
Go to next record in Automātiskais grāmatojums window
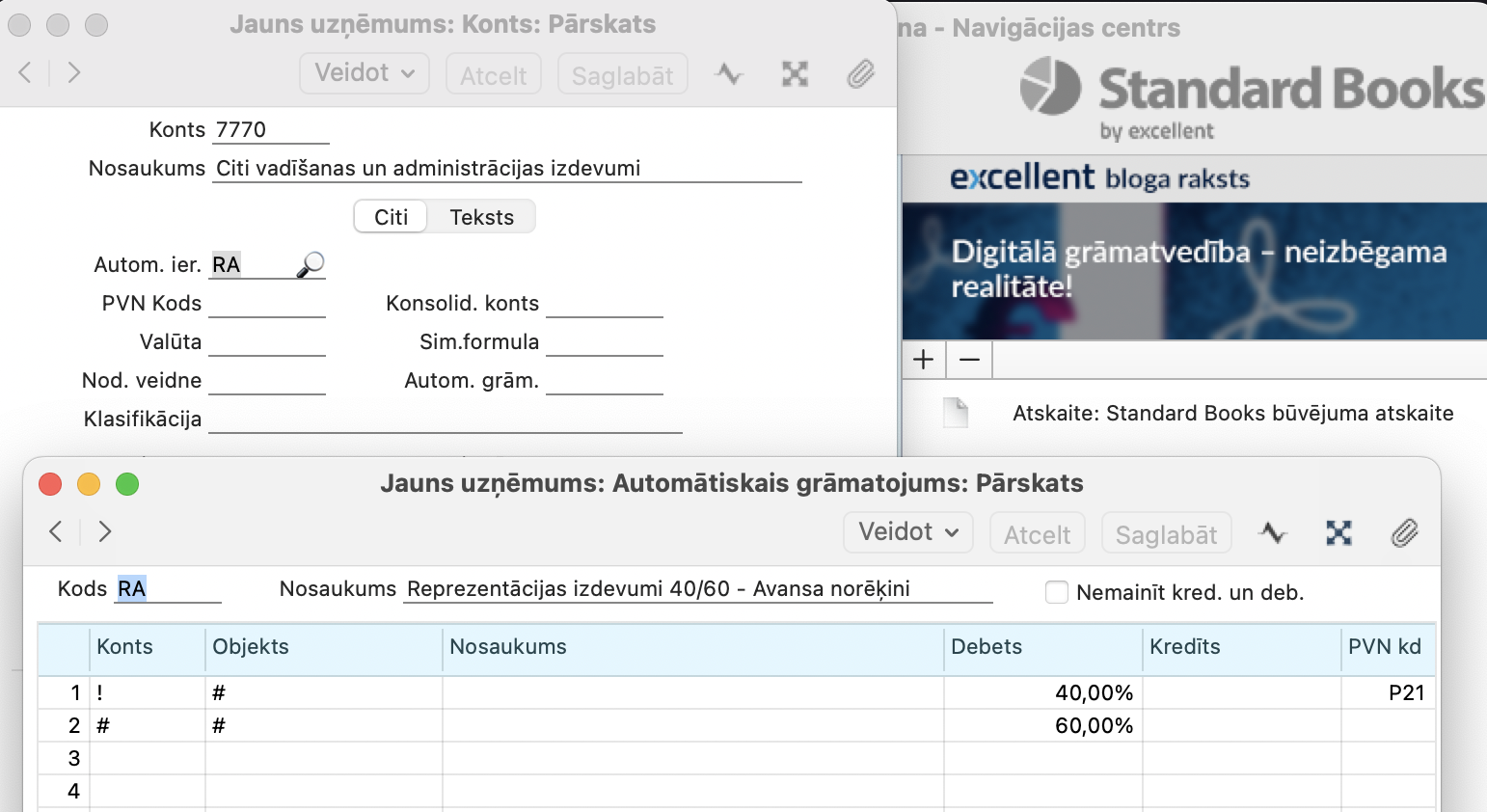click(x=105, y=531)
